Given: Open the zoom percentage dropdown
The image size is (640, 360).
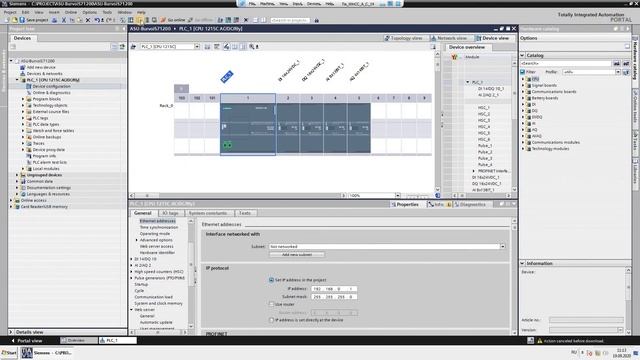Looking at the screenshot, I should point(398,196).
